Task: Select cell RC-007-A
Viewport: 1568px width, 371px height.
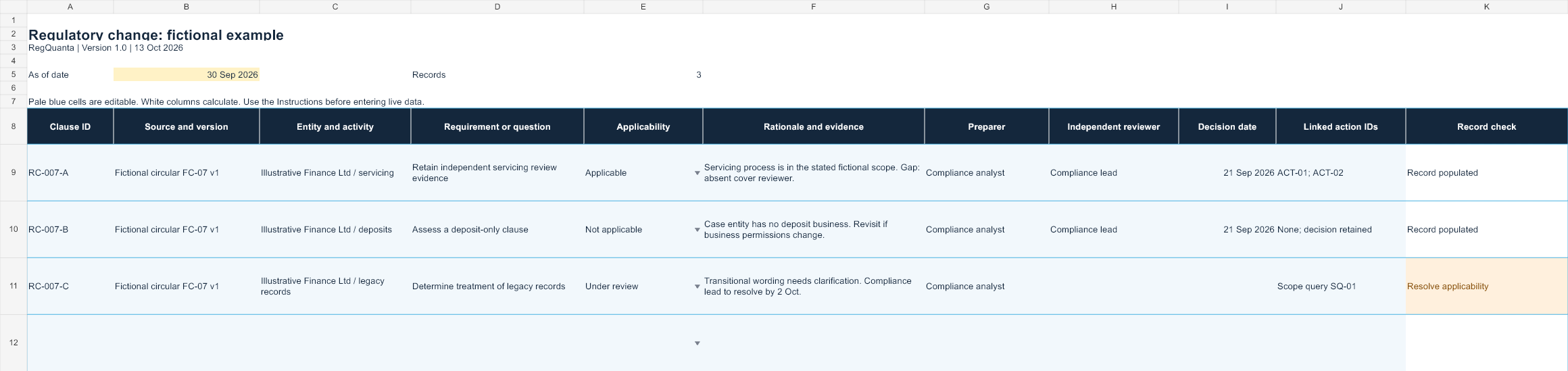Action: point(70,172)
